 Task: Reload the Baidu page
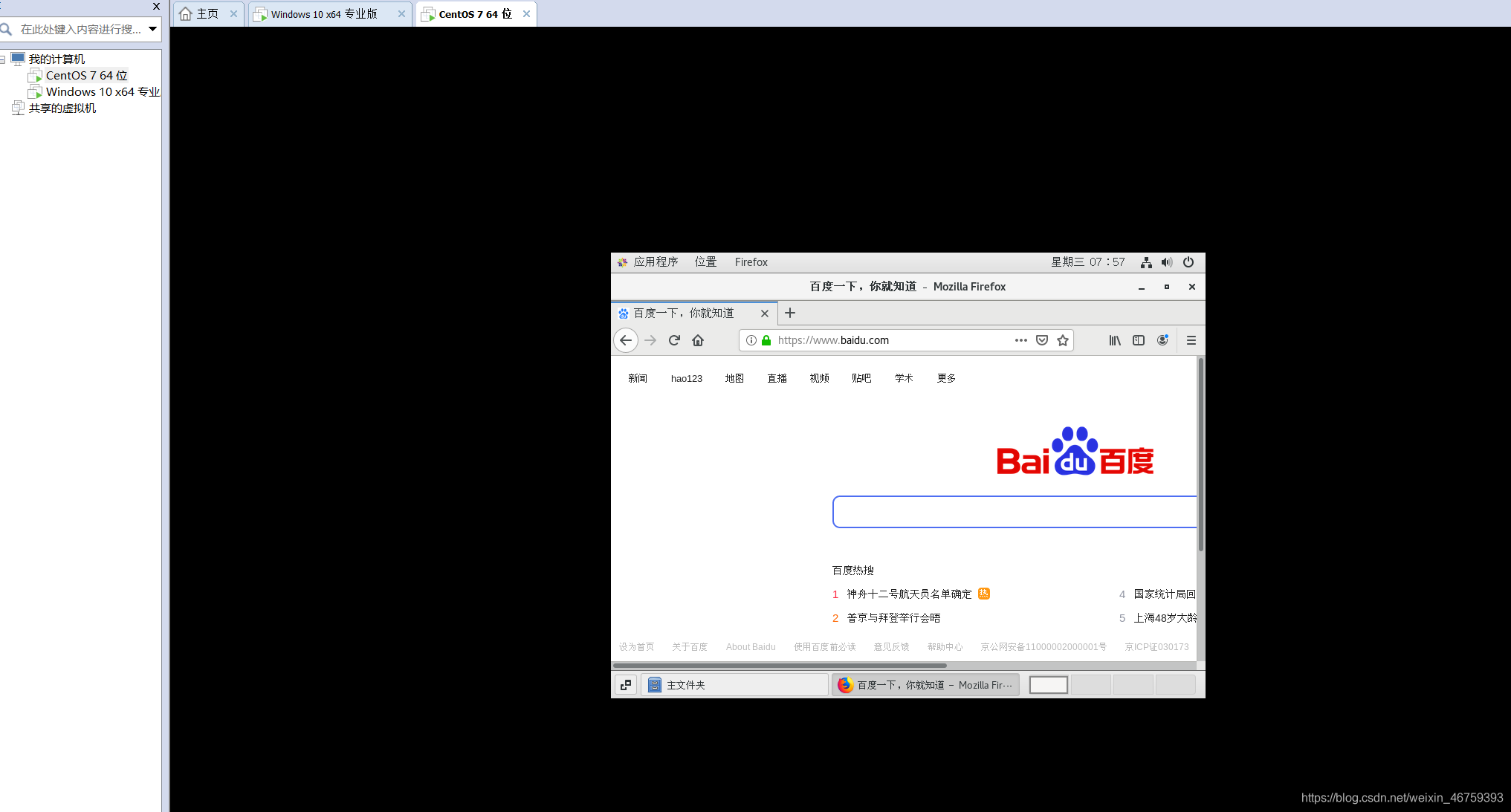(x=674, y=340)
